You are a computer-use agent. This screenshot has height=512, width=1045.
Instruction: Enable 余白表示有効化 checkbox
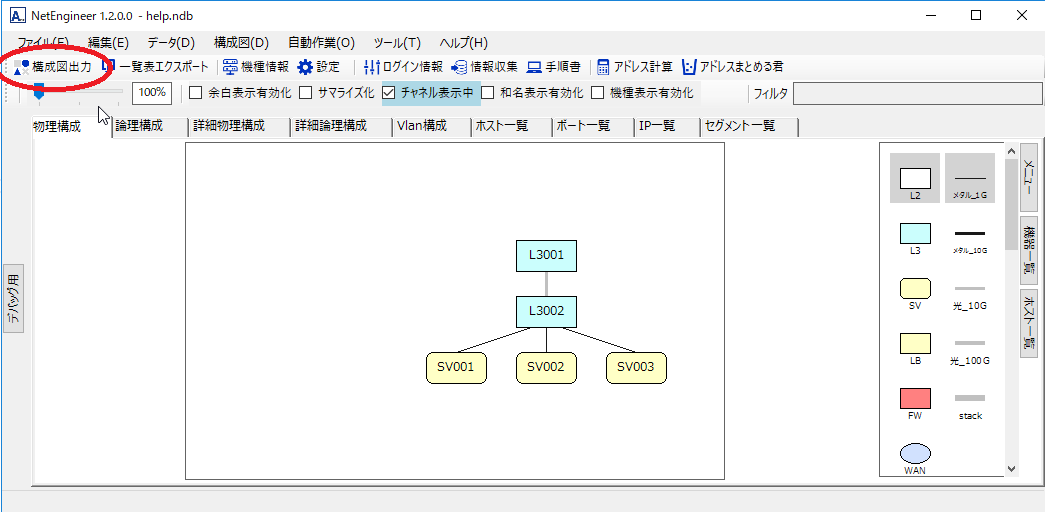196,93
